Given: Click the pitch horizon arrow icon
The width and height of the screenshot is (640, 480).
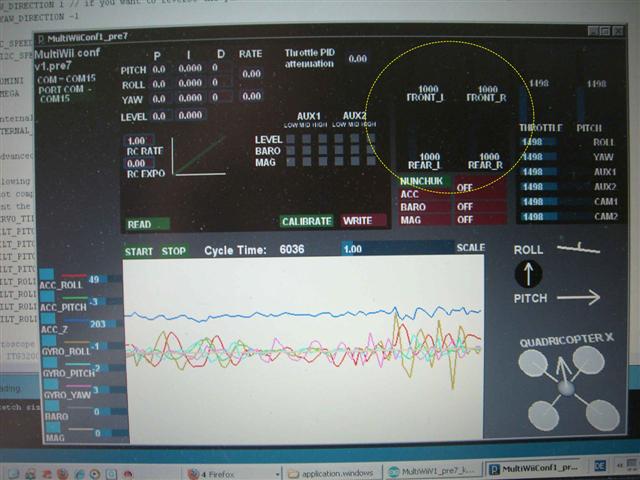Looking at the screenshot, I should pos(578,298).
